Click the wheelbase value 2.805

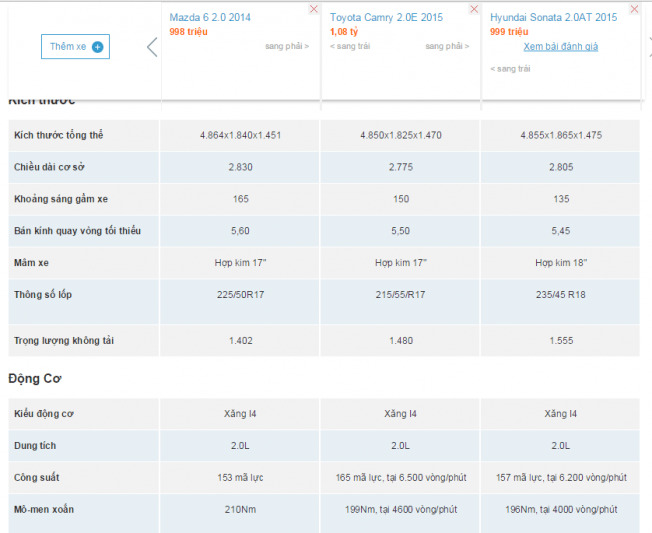pyautogui.click(x=561, y=167)
